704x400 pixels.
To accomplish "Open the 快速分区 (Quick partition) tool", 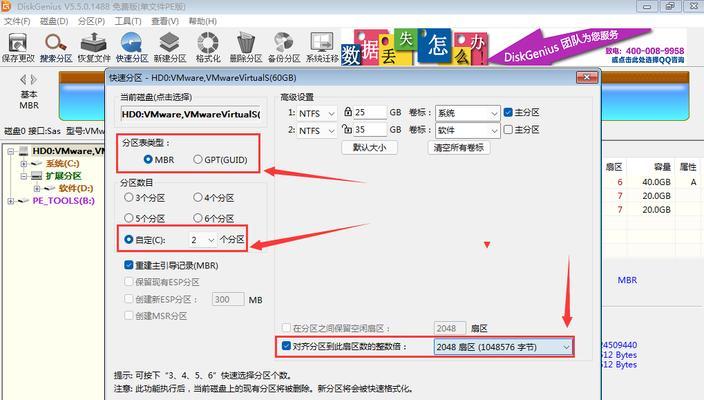I will click(132, 47).
